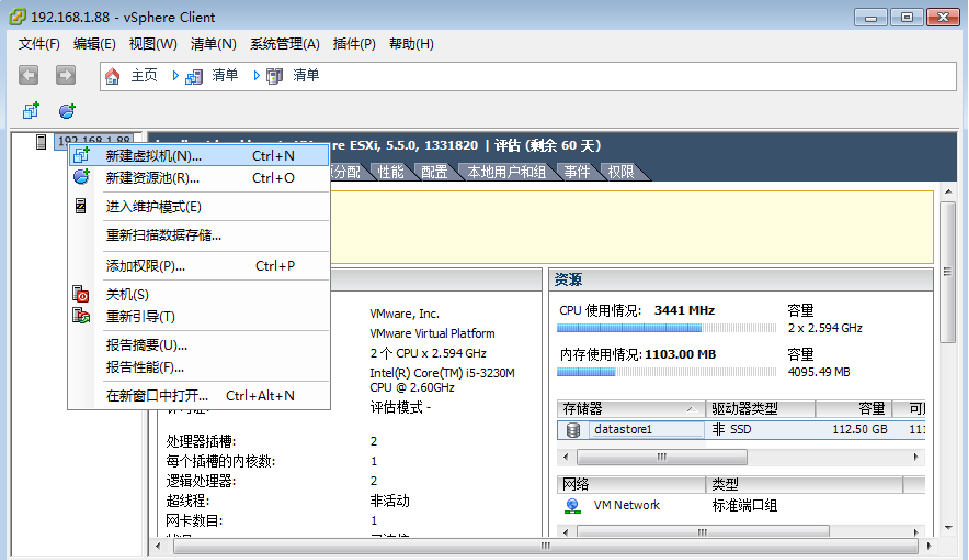This screenshot has width=969, height=560.
Task: Choose 报告性能(F)... menu entry
Action: coord(199,367)
